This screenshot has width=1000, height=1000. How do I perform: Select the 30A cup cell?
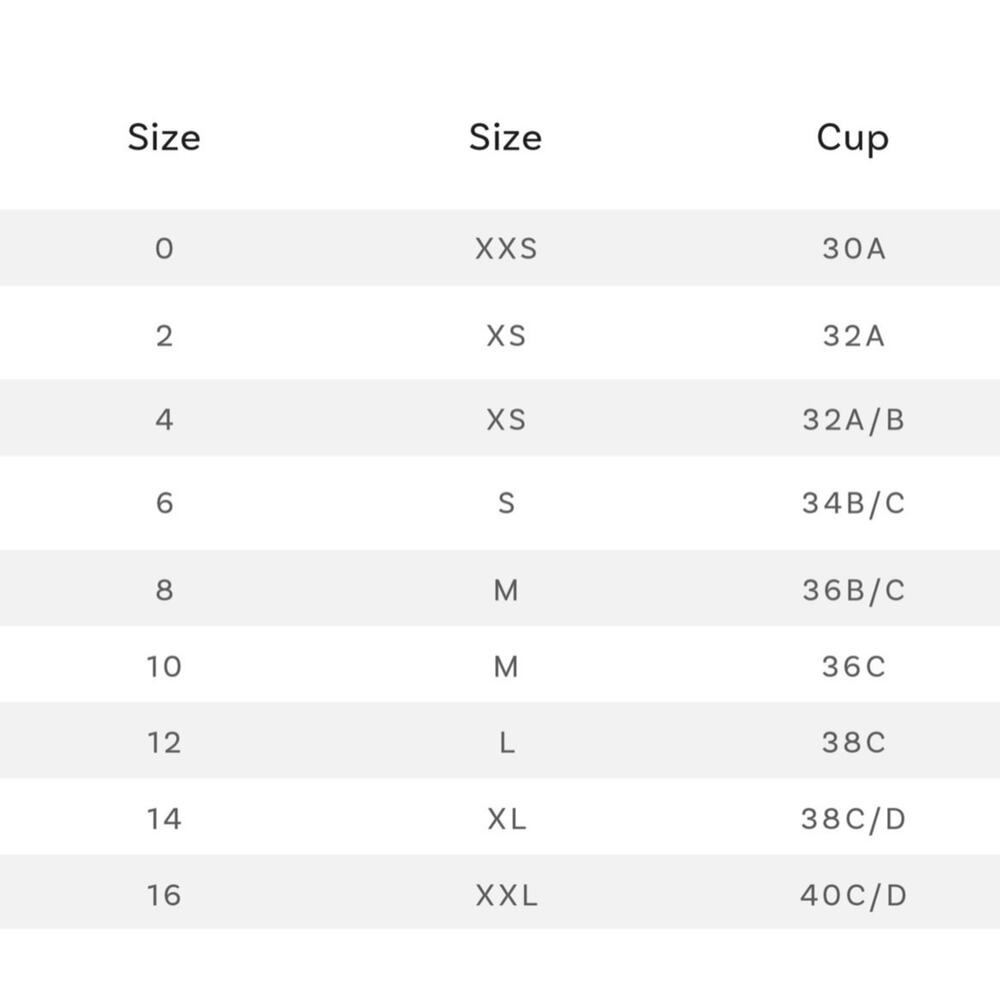click(854, 249)
